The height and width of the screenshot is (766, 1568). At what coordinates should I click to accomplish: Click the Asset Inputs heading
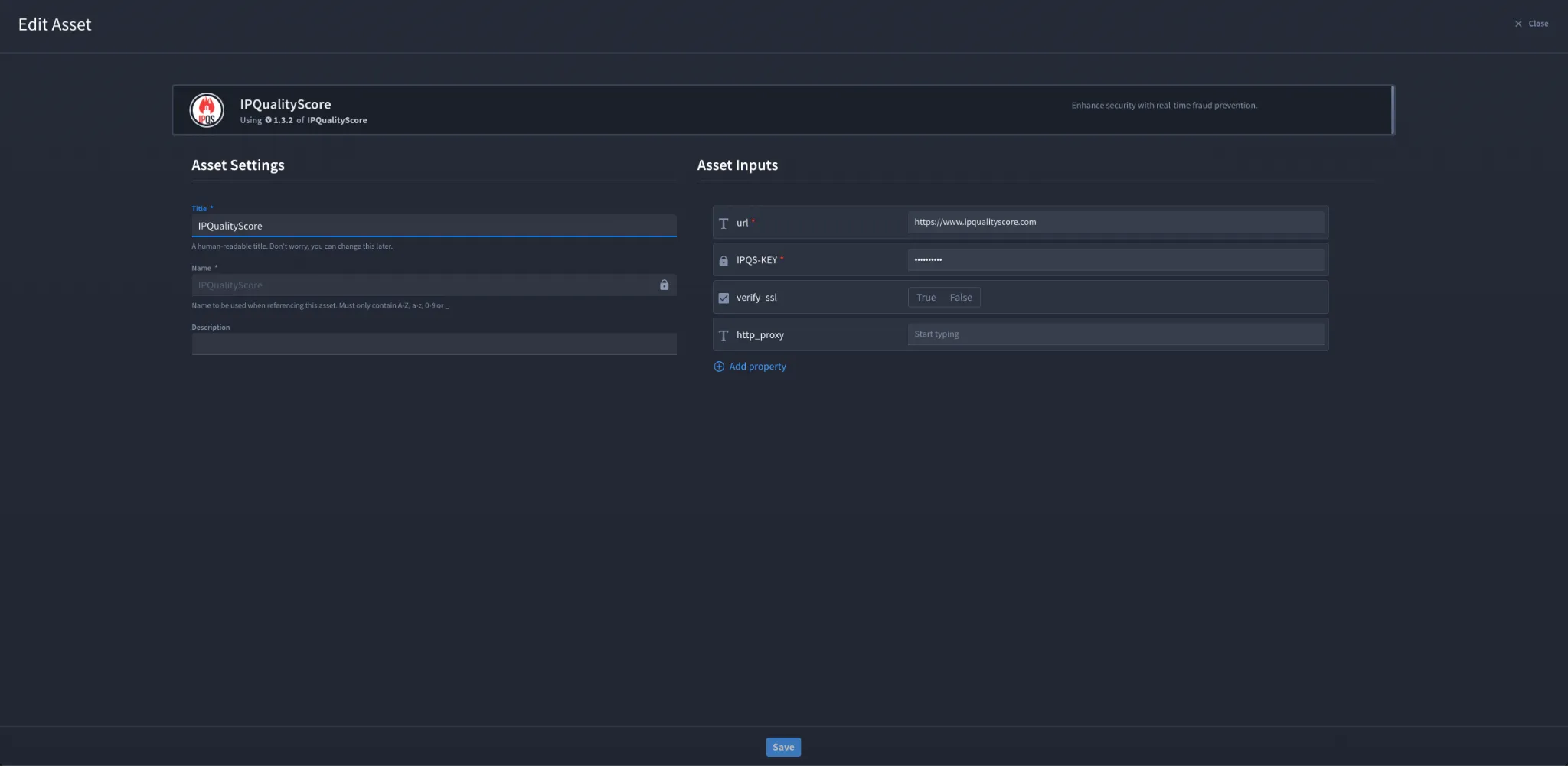[x=737, y=165]
